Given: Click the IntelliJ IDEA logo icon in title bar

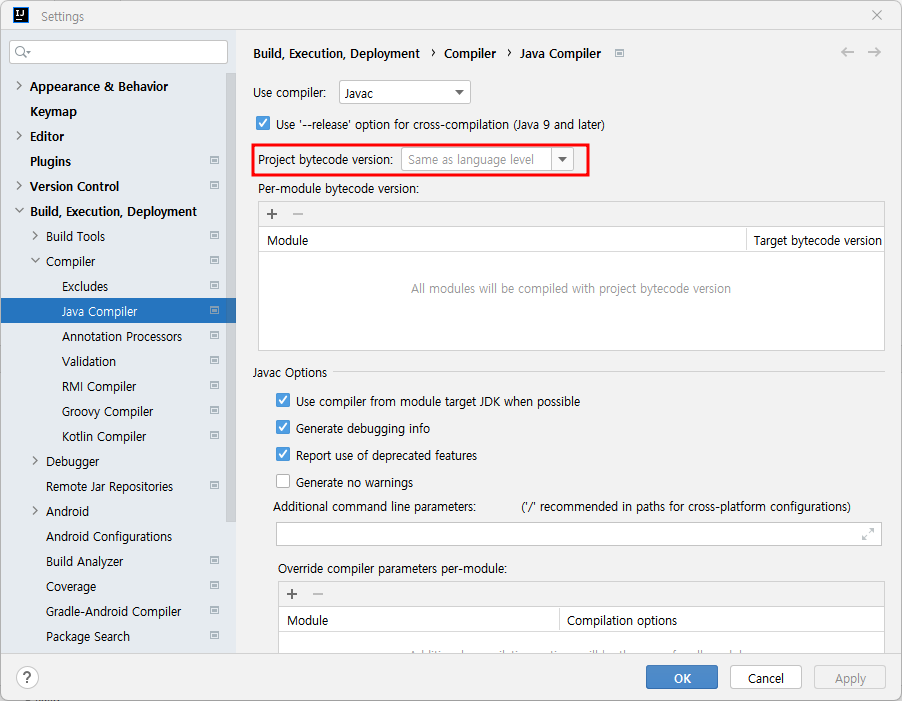Looking at the screenshot, I should [21, 15].
